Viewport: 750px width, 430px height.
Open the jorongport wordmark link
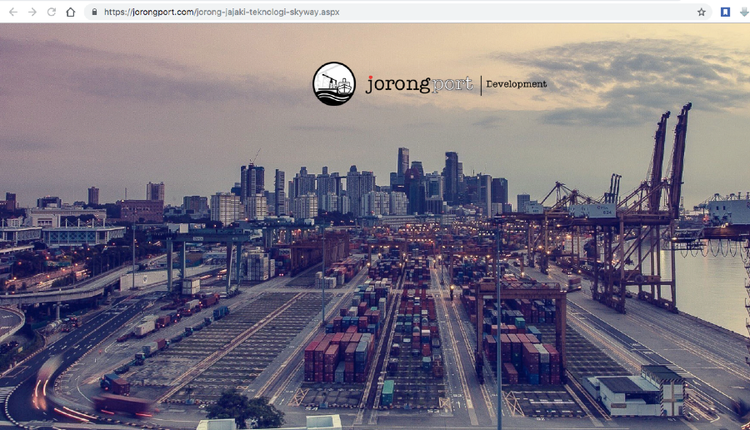418,84
